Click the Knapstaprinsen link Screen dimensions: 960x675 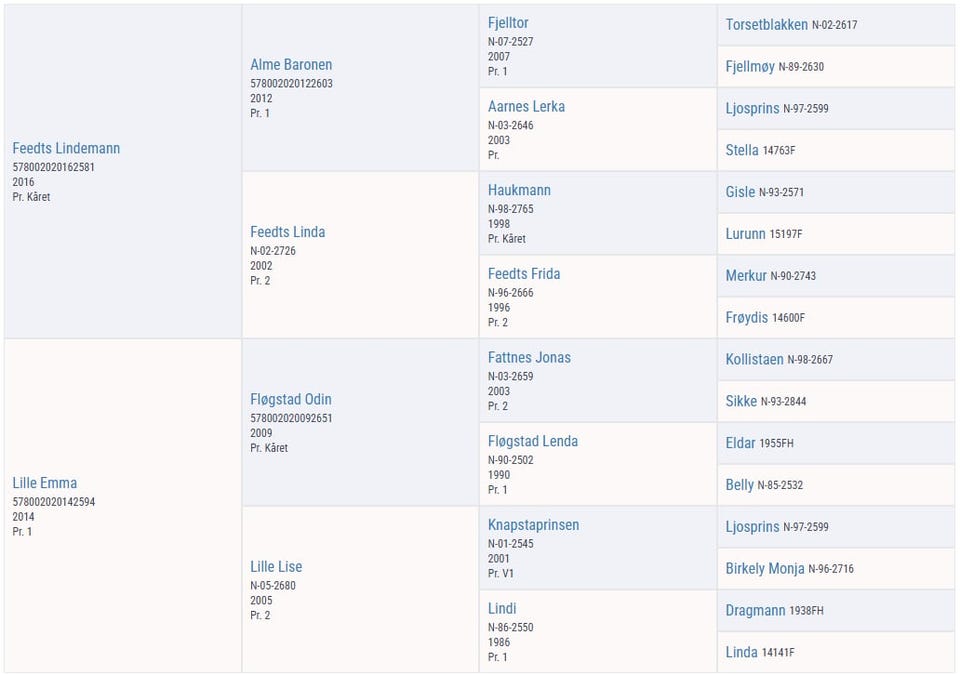point(533,525)
